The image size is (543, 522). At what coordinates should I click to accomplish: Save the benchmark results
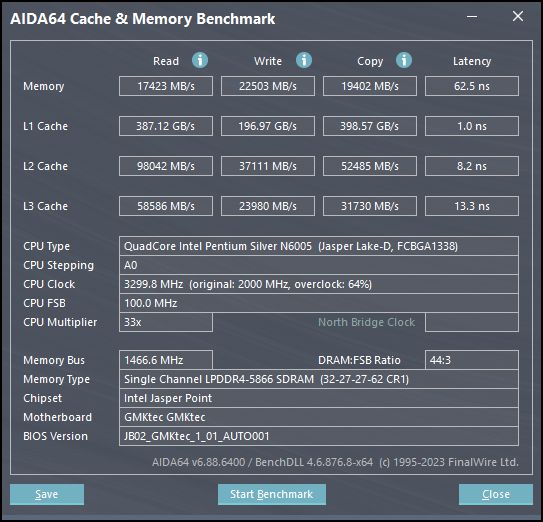47,494
